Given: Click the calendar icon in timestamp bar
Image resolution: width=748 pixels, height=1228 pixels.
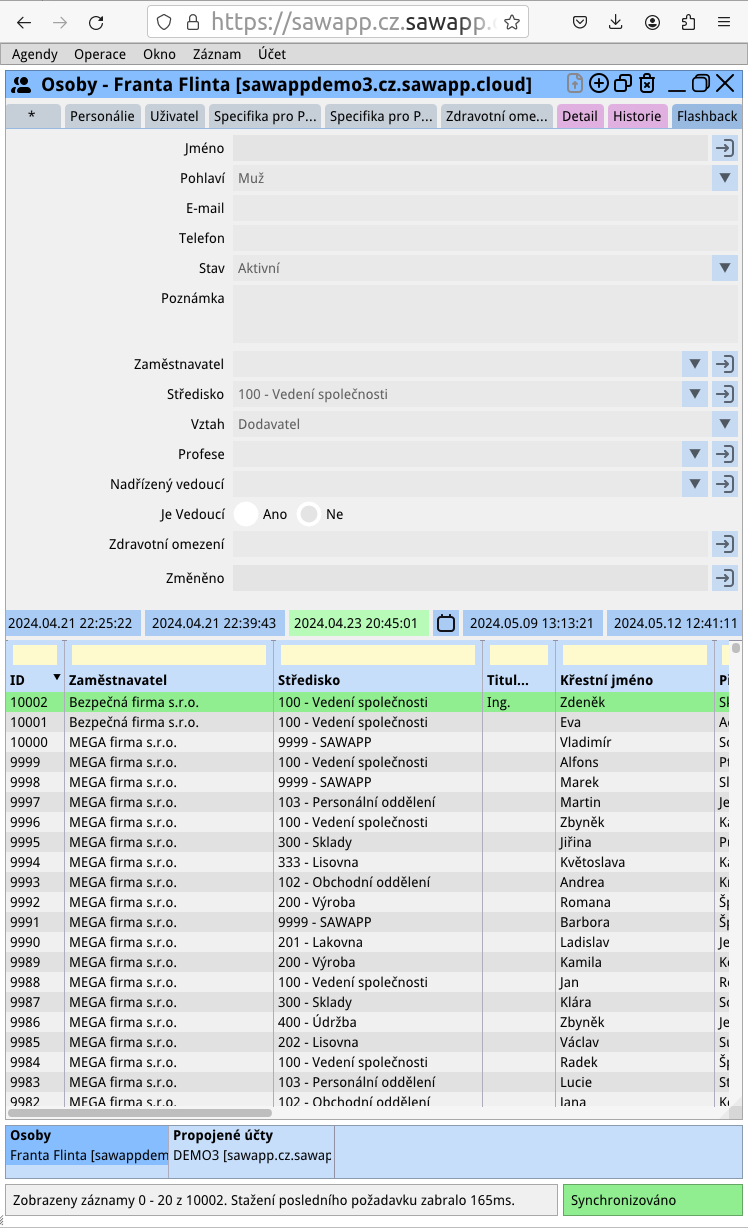Looking at the screenshot, I should (x=446, y=623).
